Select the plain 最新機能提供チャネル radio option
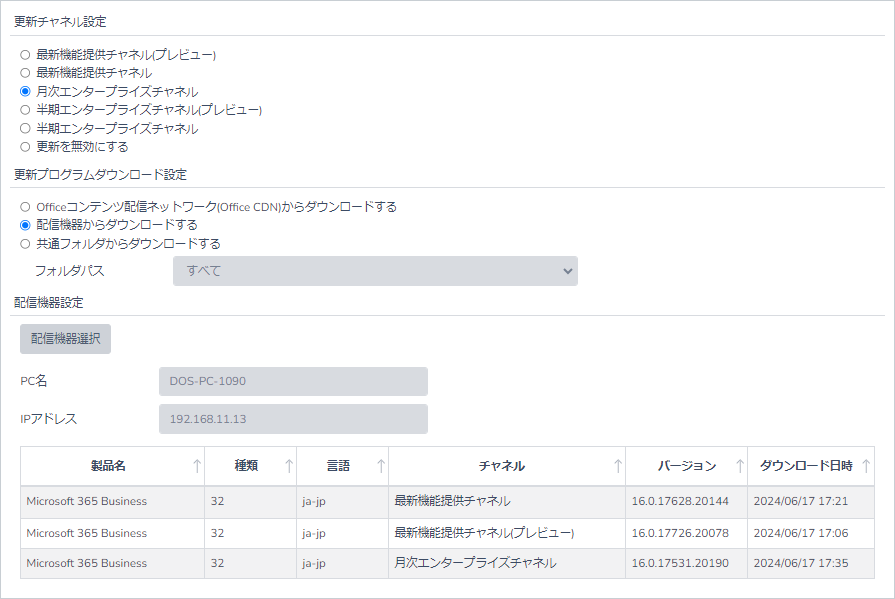The width and height of the screenshot is (895, 599). 25,73
